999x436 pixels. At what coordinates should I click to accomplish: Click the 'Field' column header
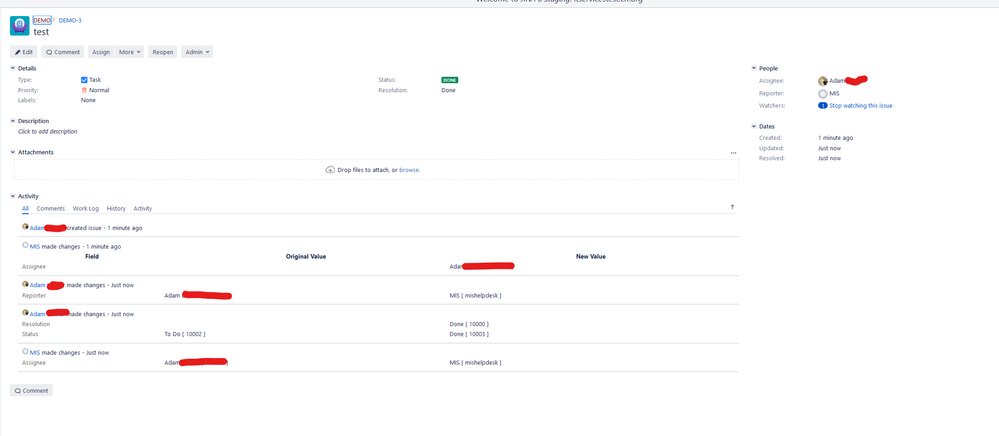point(92,256)
